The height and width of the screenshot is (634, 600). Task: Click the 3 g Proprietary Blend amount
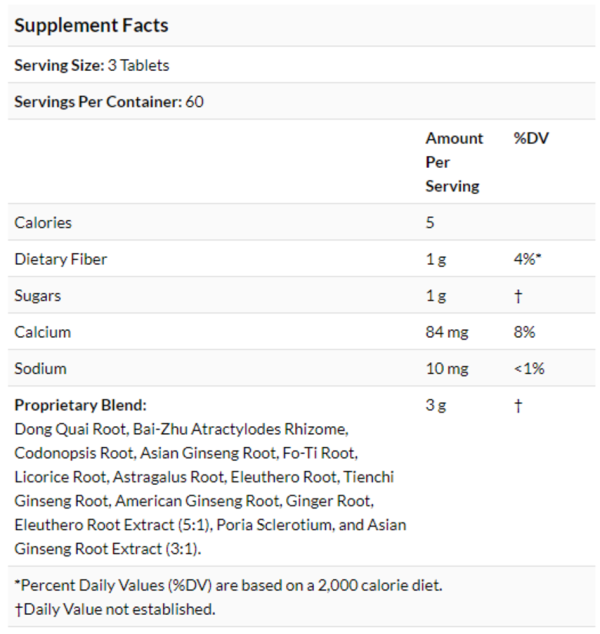click(x=436, y=405)
